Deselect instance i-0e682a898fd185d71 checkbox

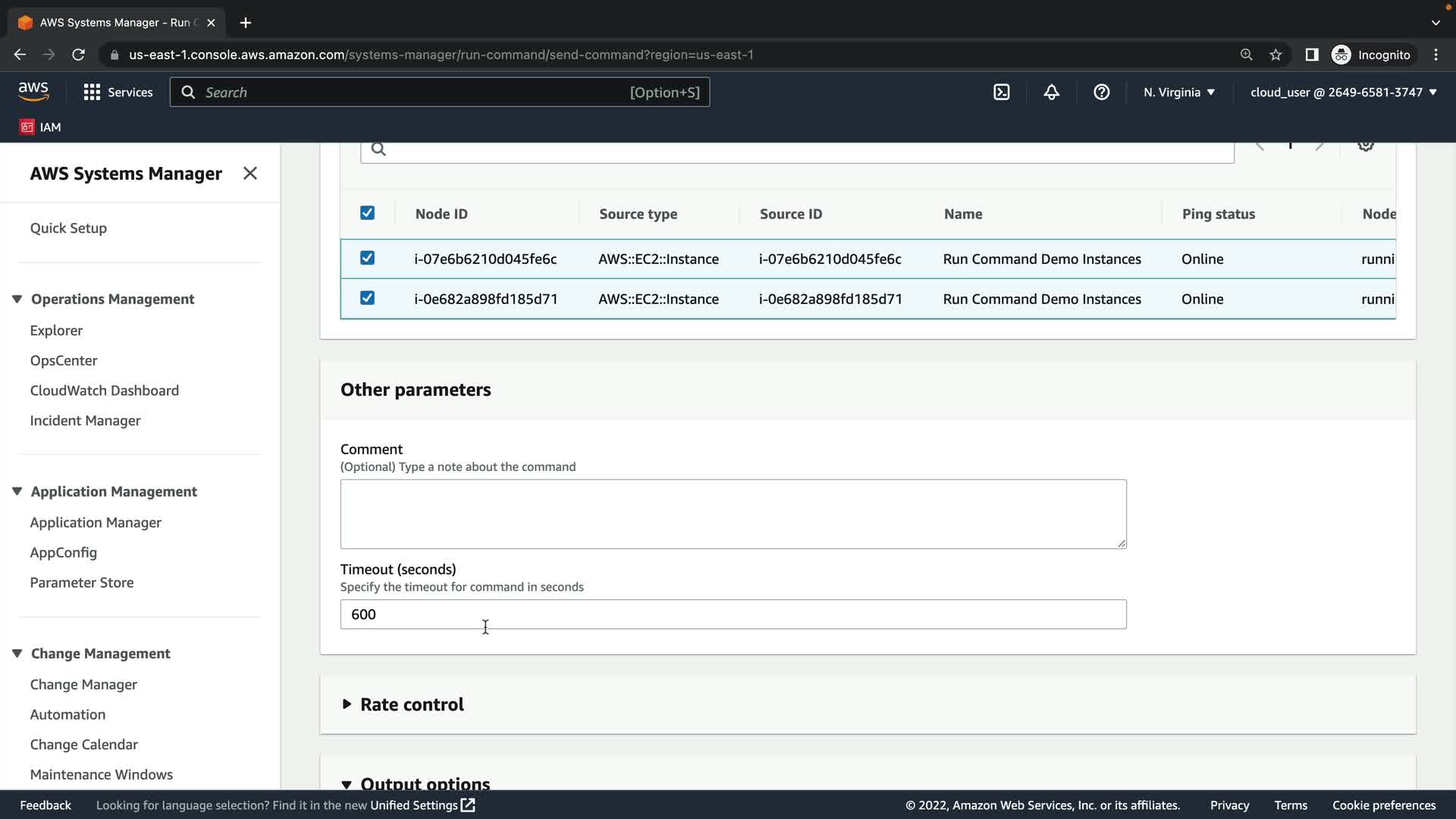click(x=367, y=298)
